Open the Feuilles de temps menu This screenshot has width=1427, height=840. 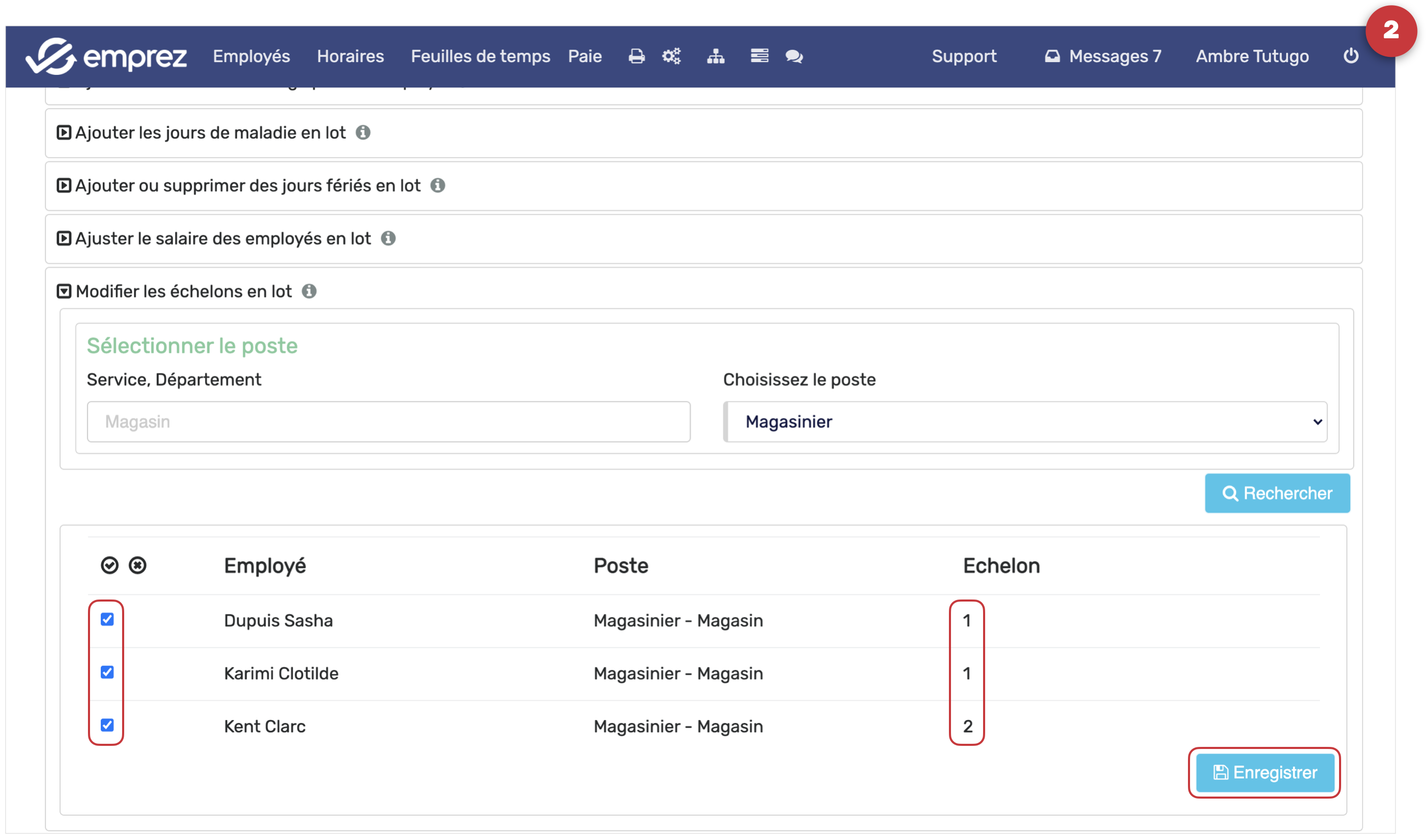coord(480,56)
